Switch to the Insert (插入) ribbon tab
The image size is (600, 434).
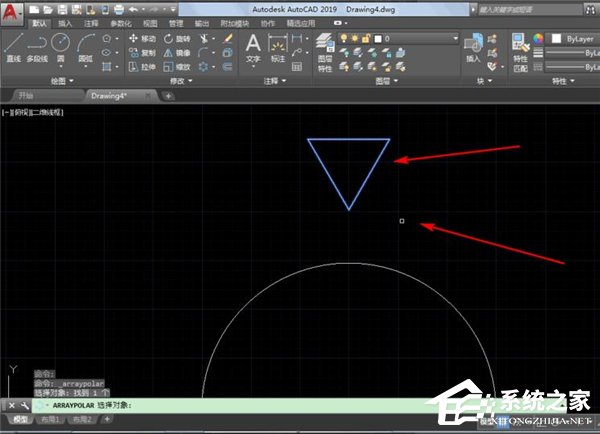click(x=65, y=21)
